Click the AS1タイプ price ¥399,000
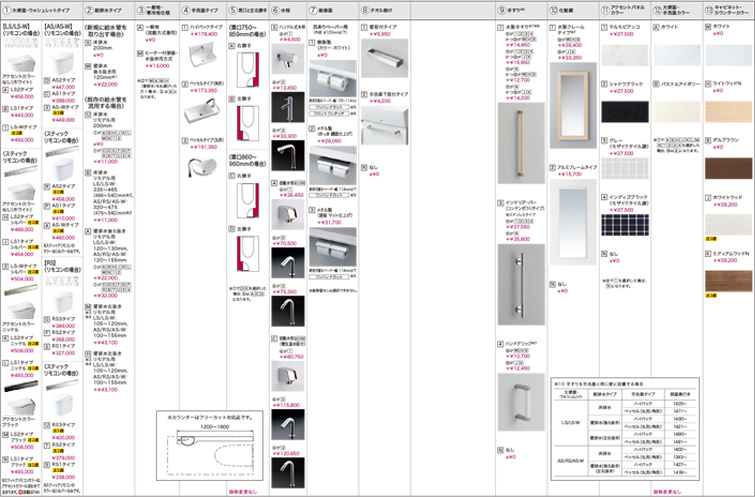This screenshot has height=497, width=755. [x=64, y=100]
